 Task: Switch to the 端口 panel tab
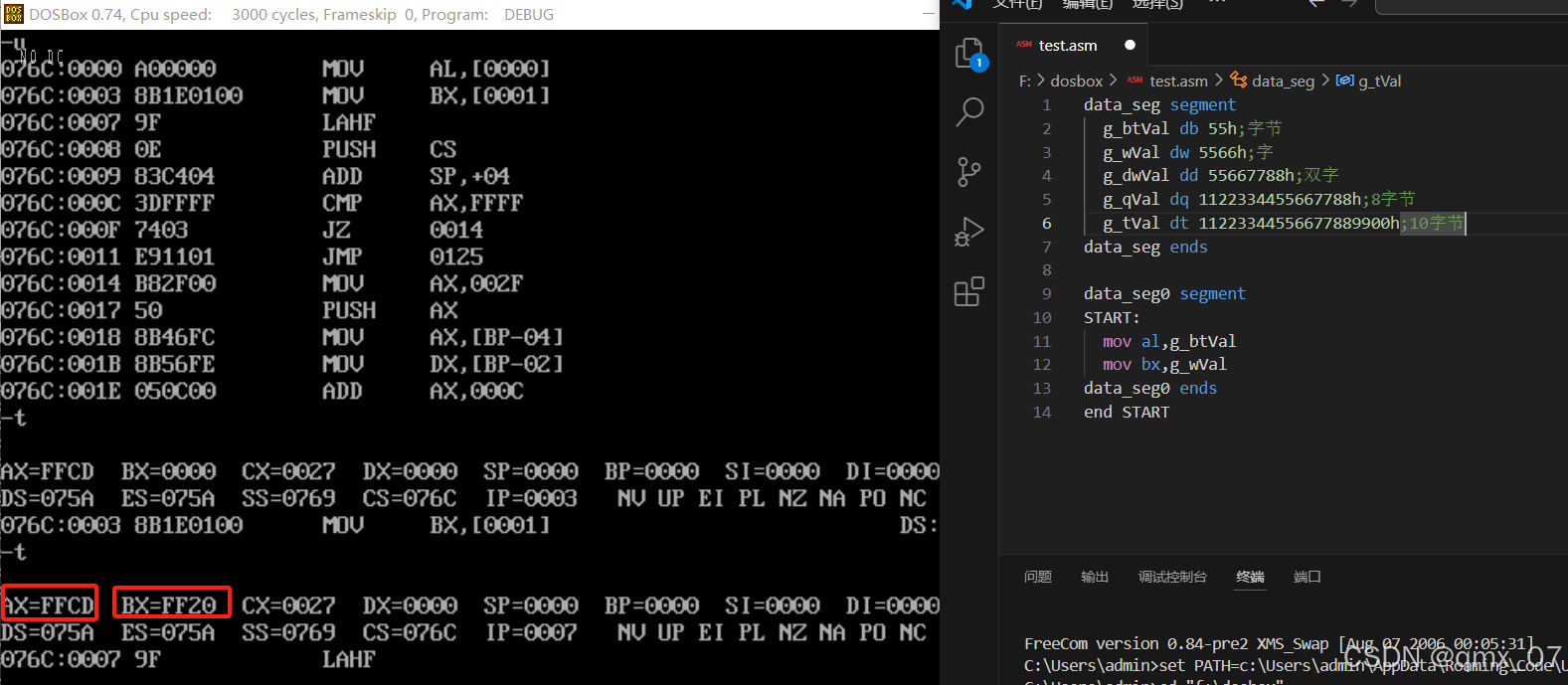1307,577
